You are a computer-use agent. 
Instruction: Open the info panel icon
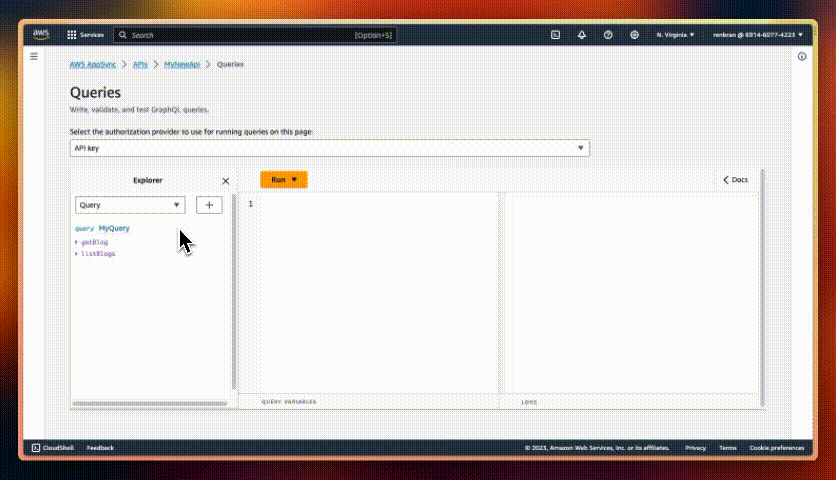(x=802, y=57)
